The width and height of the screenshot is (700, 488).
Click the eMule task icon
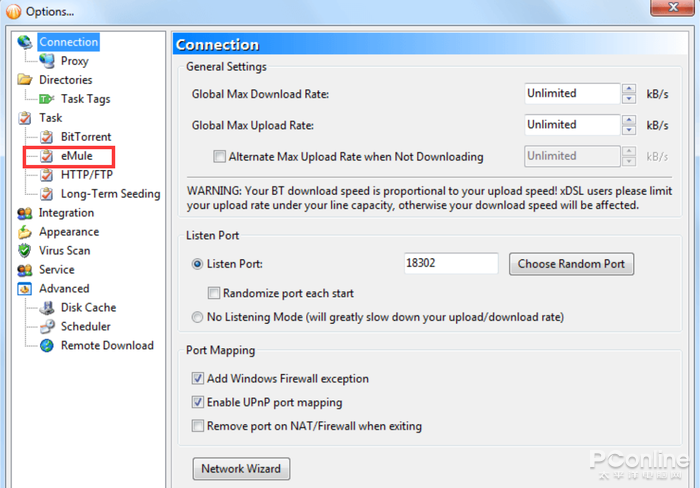(46, 156)
